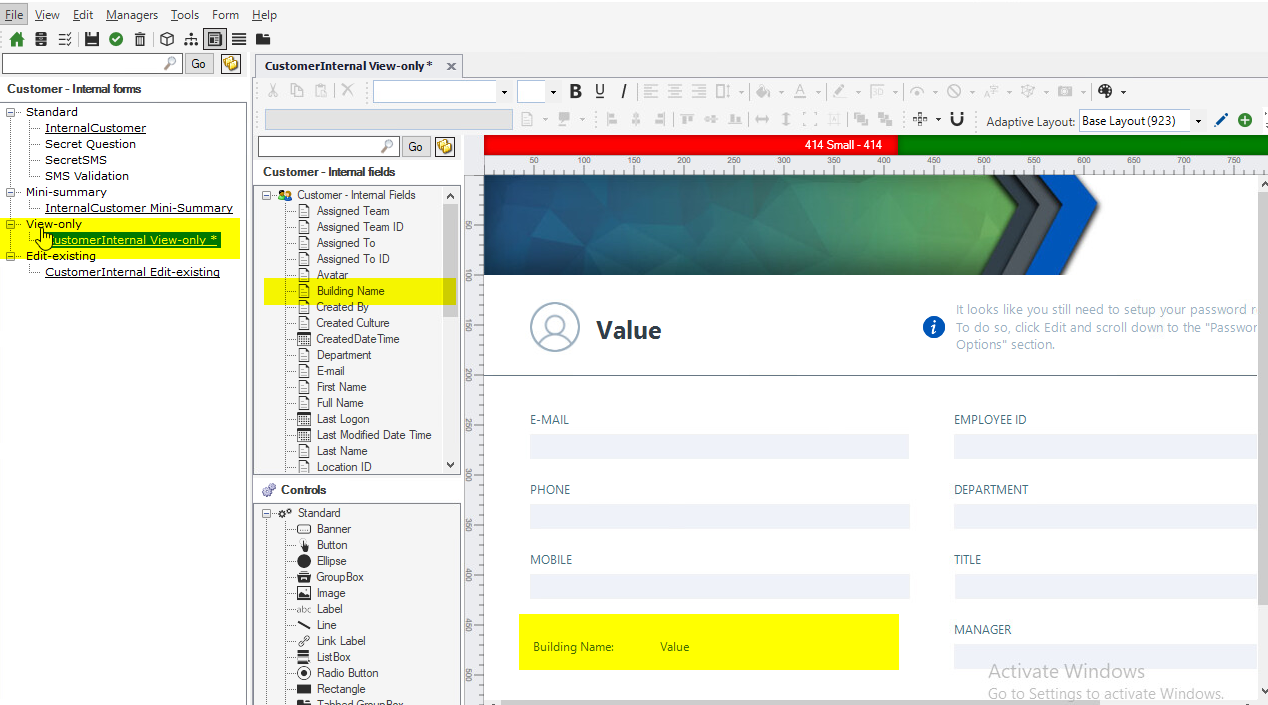Open the Tools menu
Screen dimensions: 1268x705
184,15
